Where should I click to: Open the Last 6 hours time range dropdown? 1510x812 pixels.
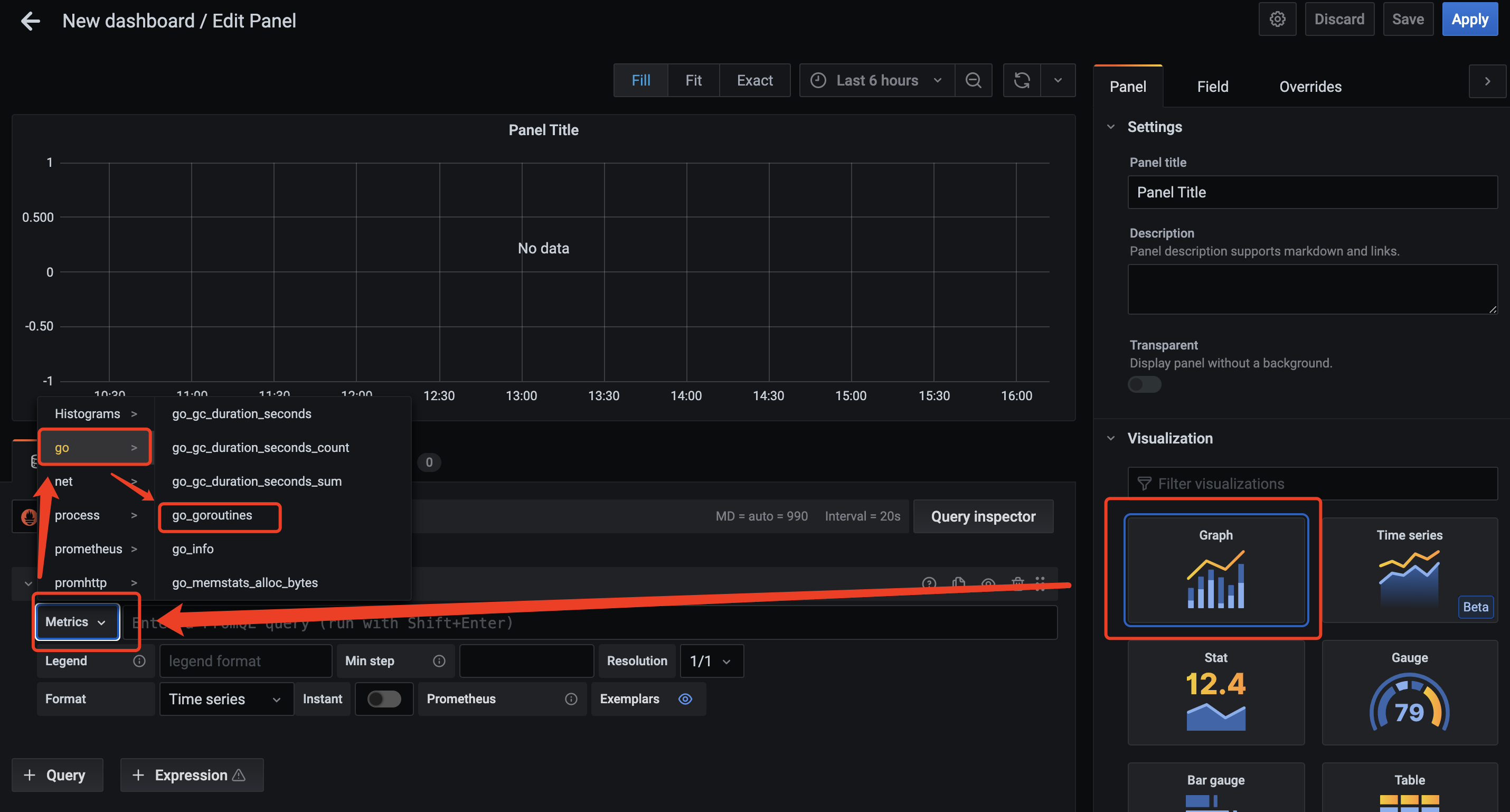pyautogui.click(x=877, y=80)
